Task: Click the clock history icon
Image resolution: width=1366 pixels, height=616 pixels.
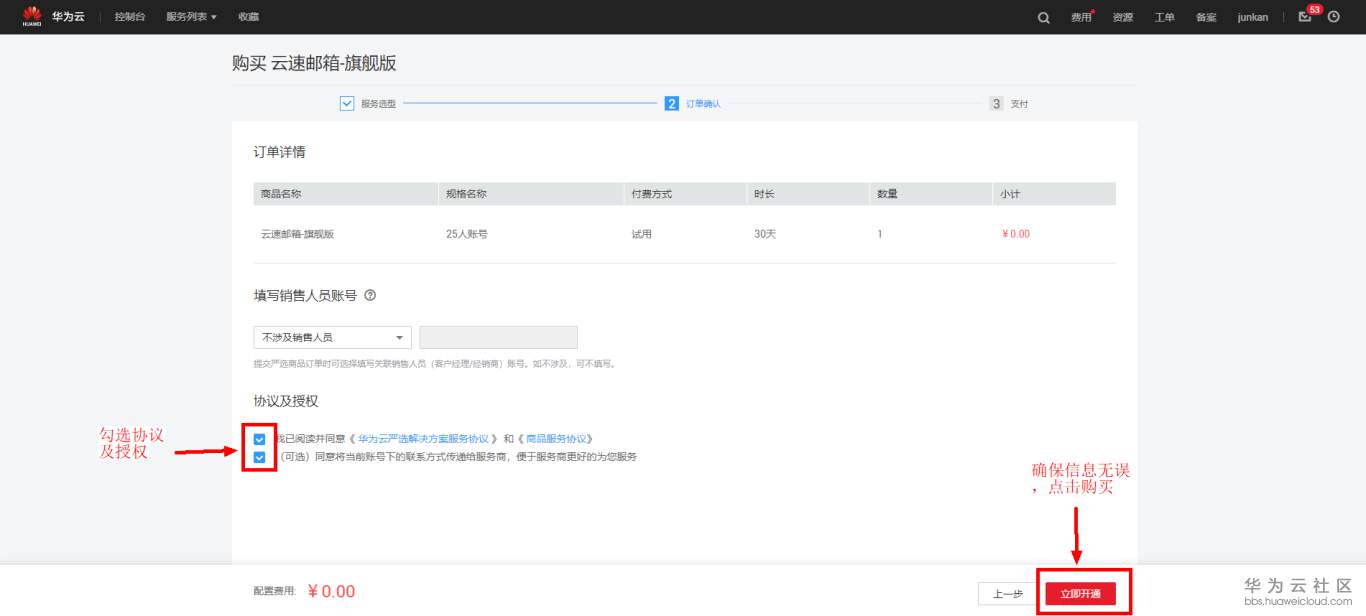Action: pos(1333,16)
